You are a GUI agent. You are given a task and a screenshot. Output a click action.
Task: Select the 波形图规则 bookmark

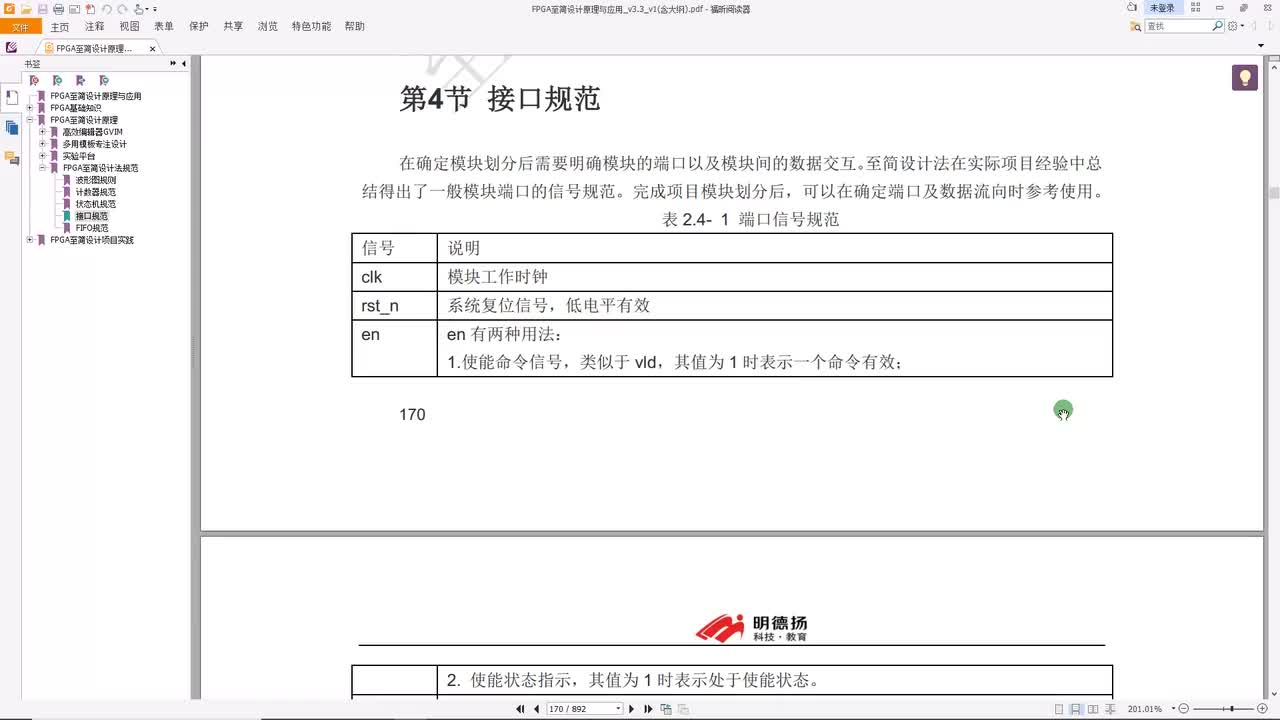pyautogui.click(x=95, y=180)
